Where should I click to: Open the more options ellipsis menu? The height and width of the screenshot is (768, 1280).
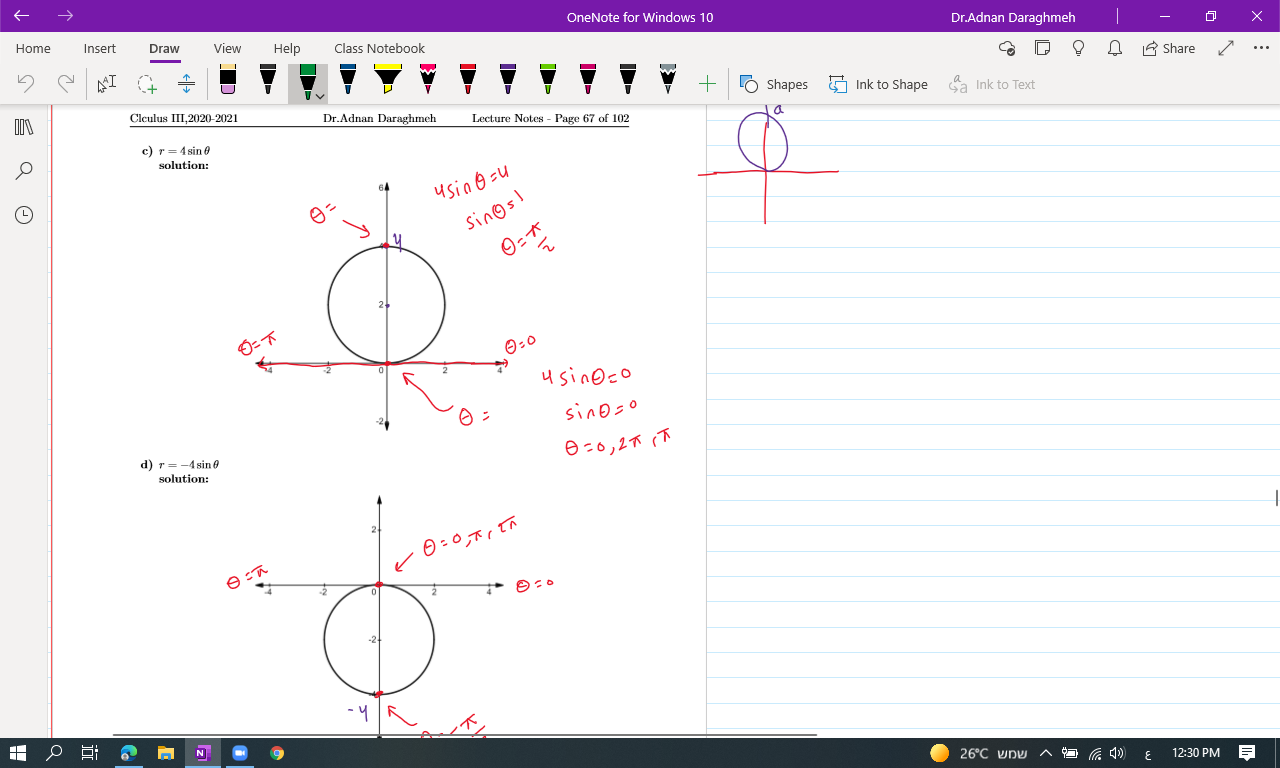point(1260,48)
